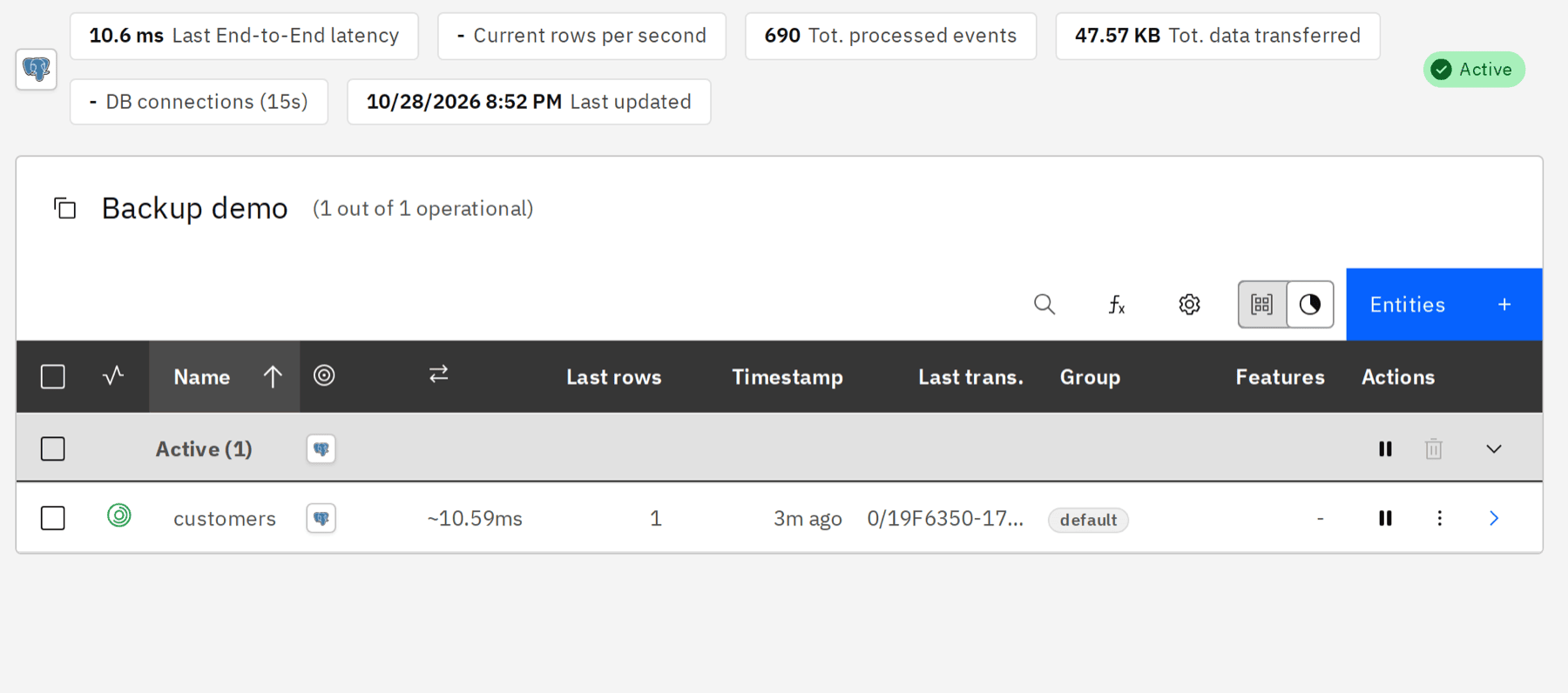Click the DB connections (15s) card
1568x693 pixels.
tap(199, 102)
